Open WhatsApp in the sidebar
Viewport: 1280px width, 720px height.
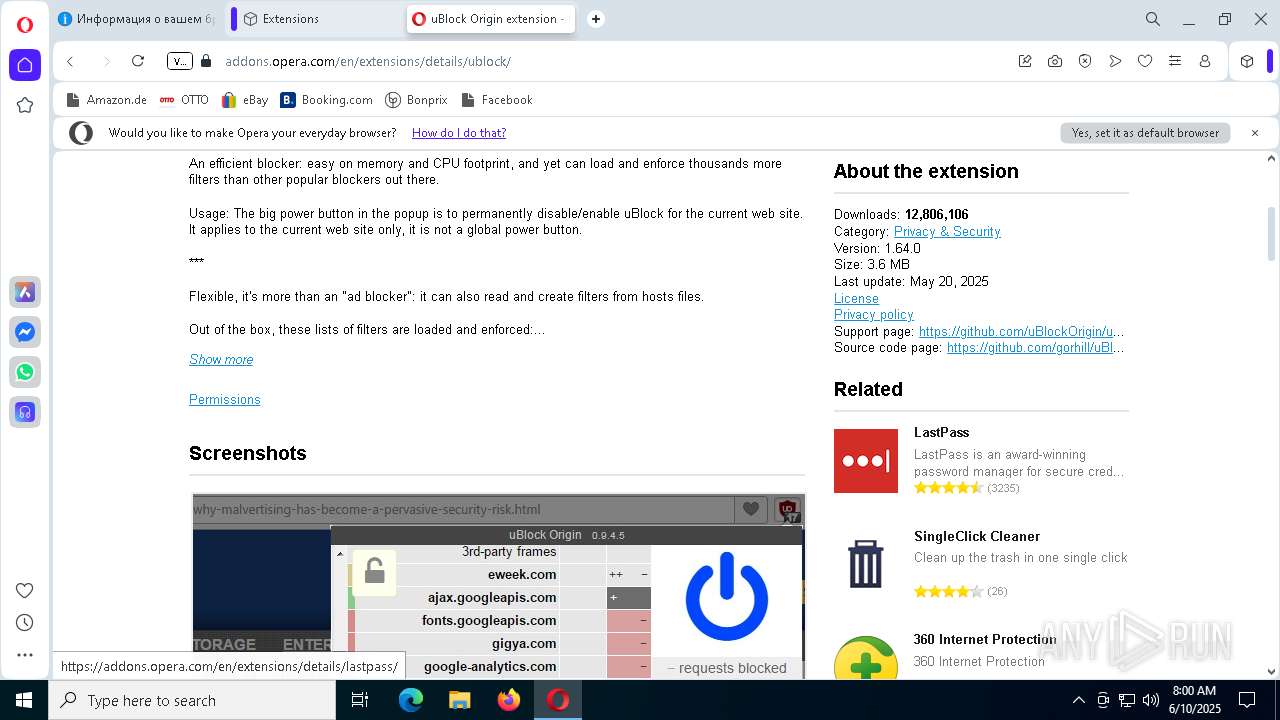25,372
